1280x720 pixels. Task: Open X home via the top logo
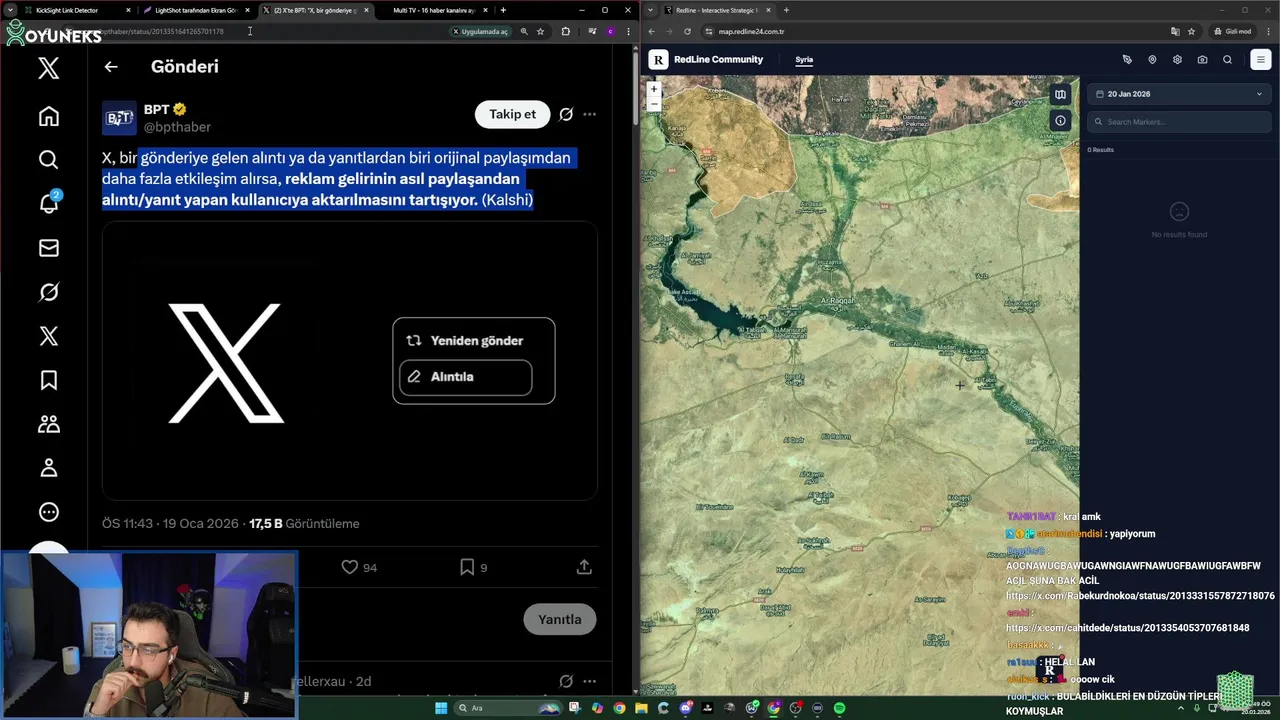pyautogui.click(x=48, y=68)
